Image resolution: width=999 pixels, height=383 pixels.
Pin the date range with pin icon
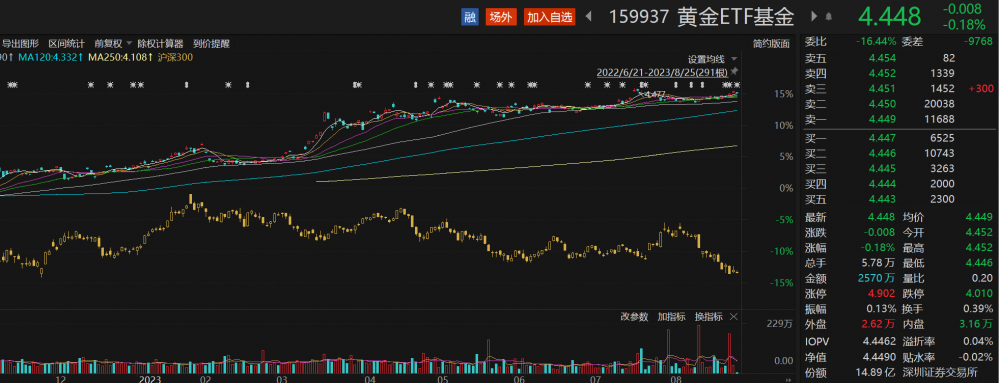coord(734,71)
